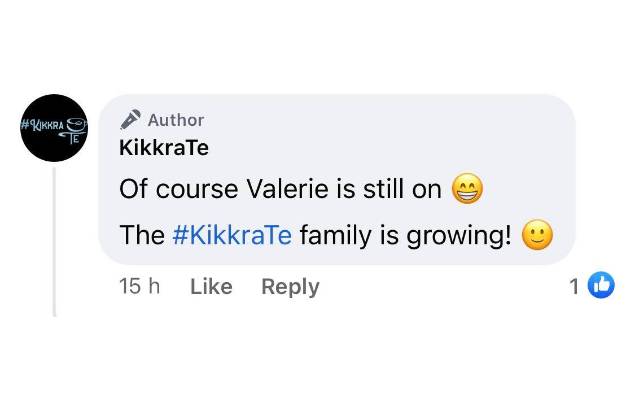Like the KikkraTe comment
The image size is (635, 400).
pos(211,287)
